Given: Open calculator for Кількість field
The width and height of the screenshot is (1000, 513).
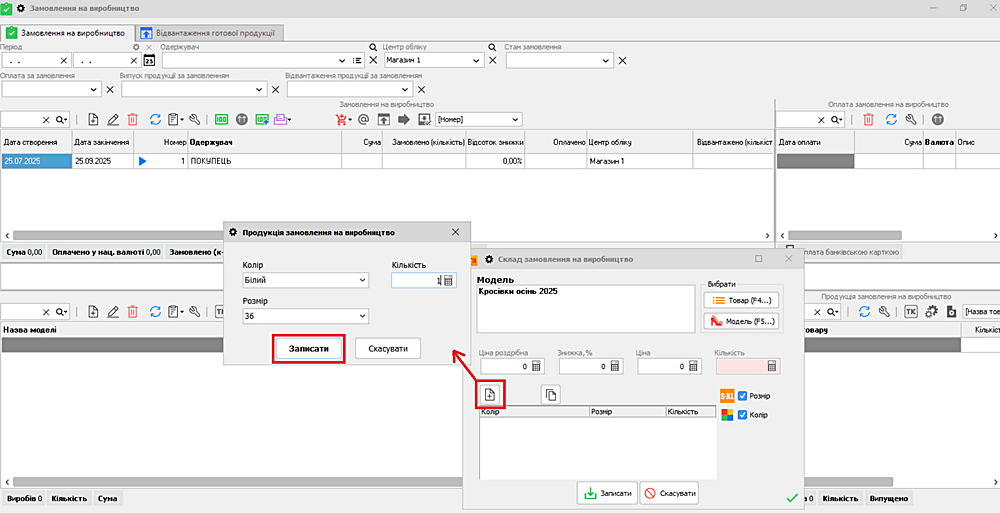Looking at the screenshot, I should [448, 281].
